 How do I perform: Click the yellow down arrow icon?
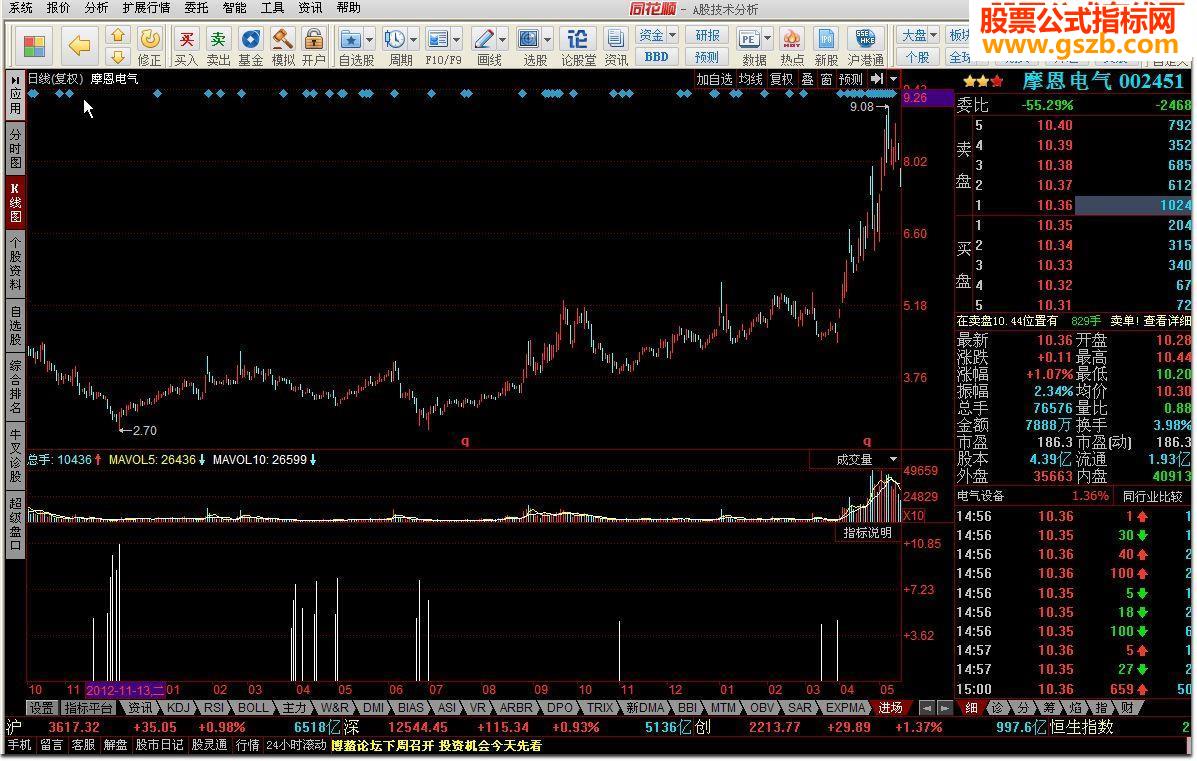pyautogui.click(x=117, y=56)
